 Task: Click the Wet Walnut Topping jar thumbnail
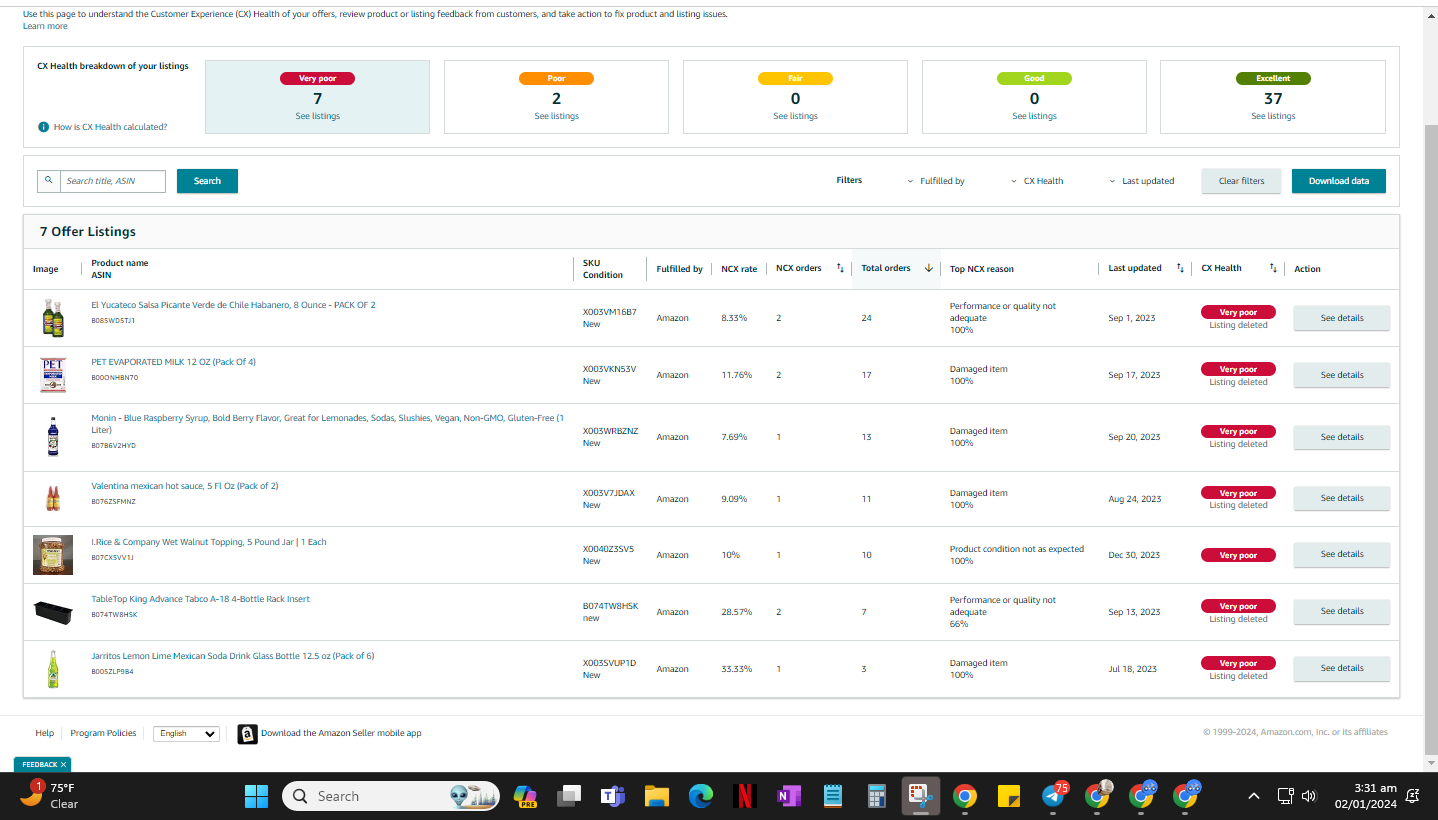(53, 555)
